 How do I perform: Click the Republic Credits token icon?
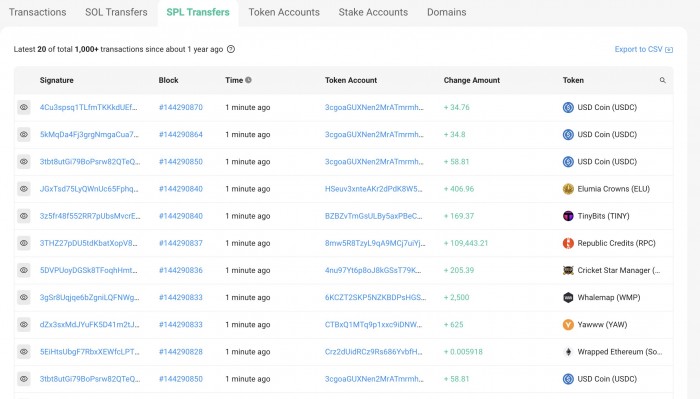[x=568, y=243]
